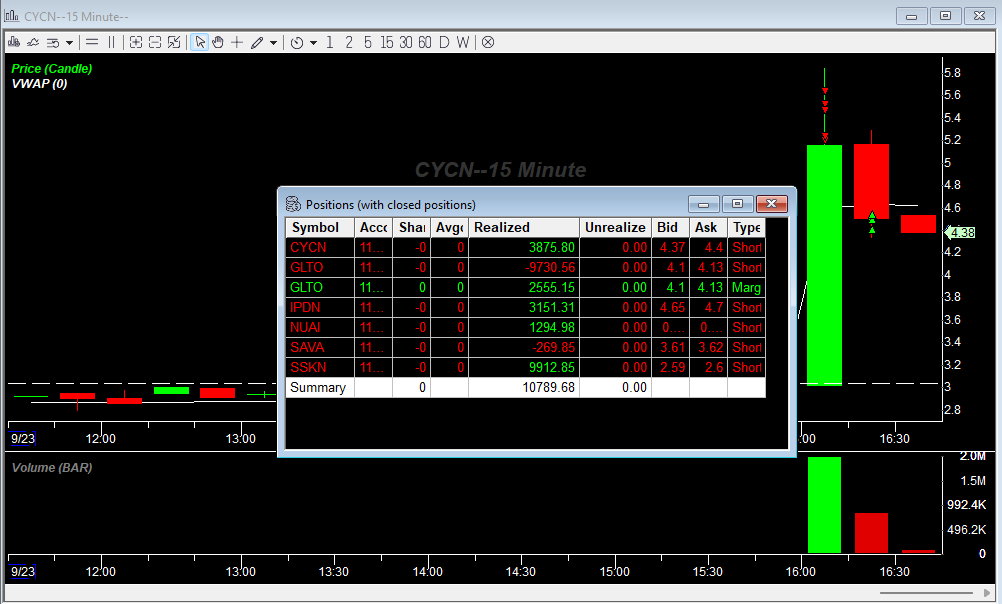Select the vertical lines tool
The height and width of the screenshot is (604, 1002).
coord(111,42)
